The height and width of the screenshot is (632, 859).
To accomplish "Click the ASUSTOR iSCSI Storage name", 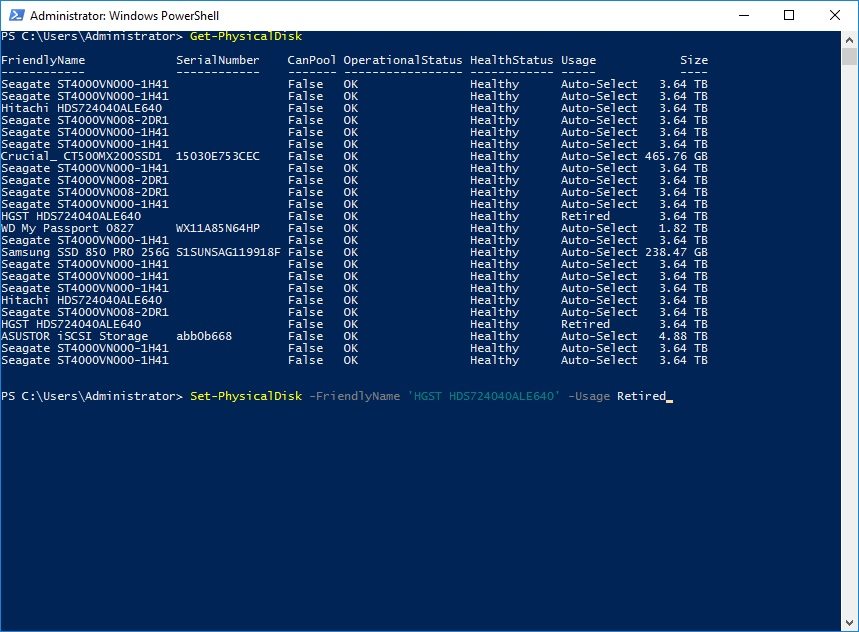I will click(x=75, y=336).
